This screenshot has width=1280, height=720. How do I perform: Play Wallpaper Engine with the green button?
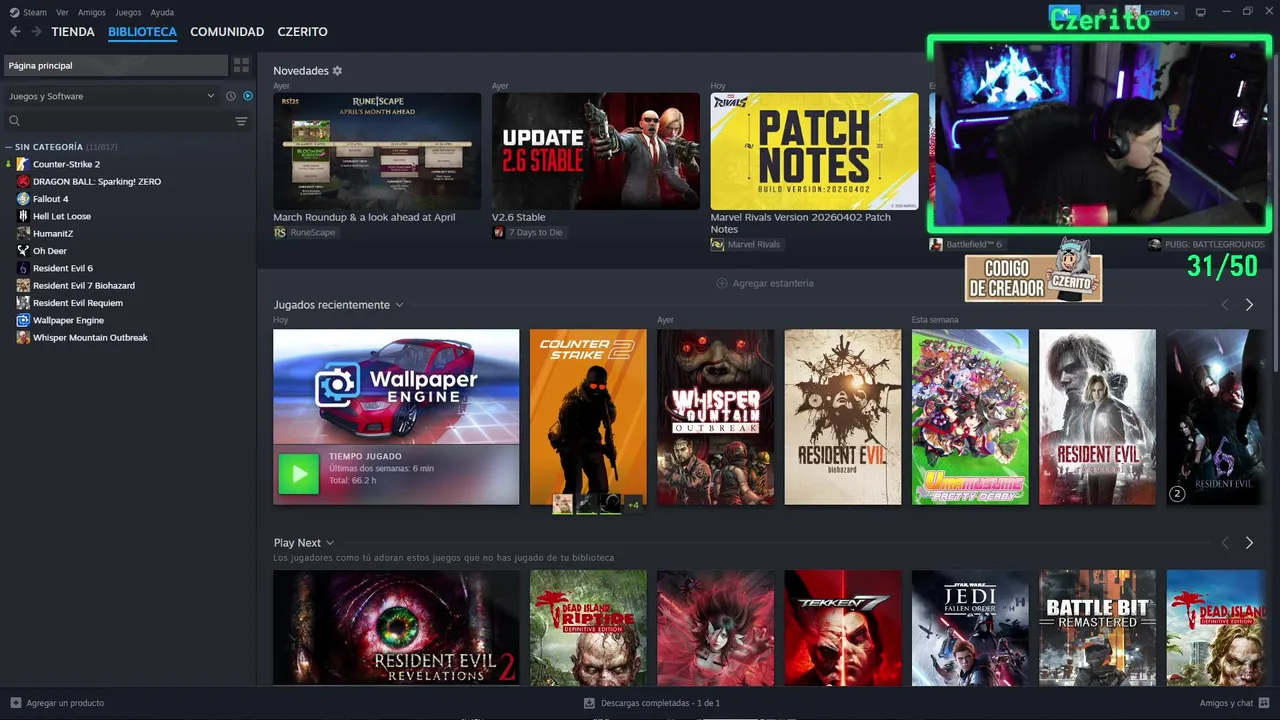[x=298, y=474]
